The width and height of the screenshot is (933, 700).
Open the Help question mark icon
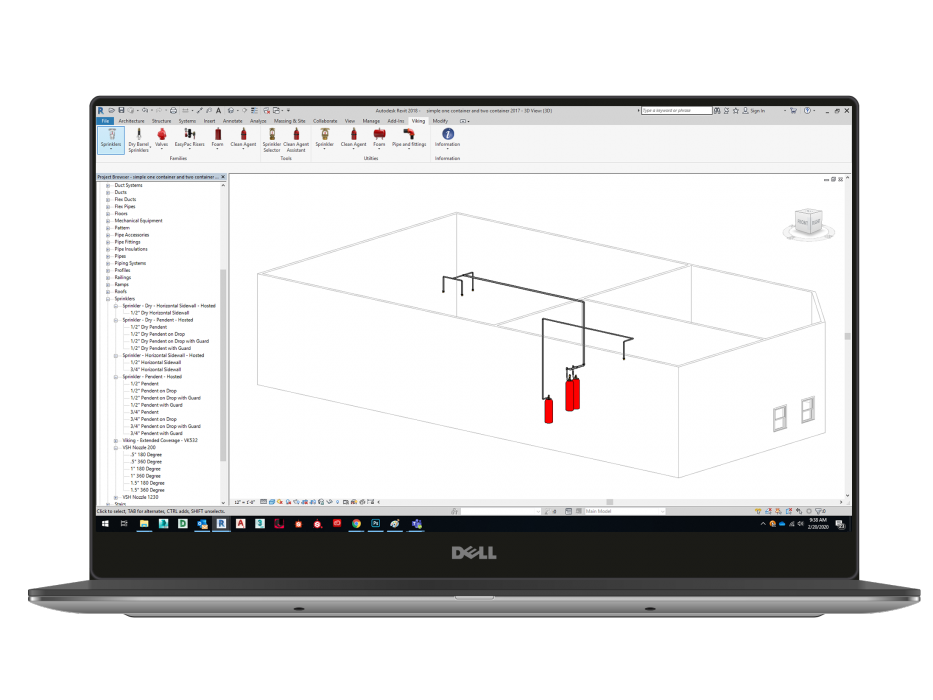click(807, 111)
